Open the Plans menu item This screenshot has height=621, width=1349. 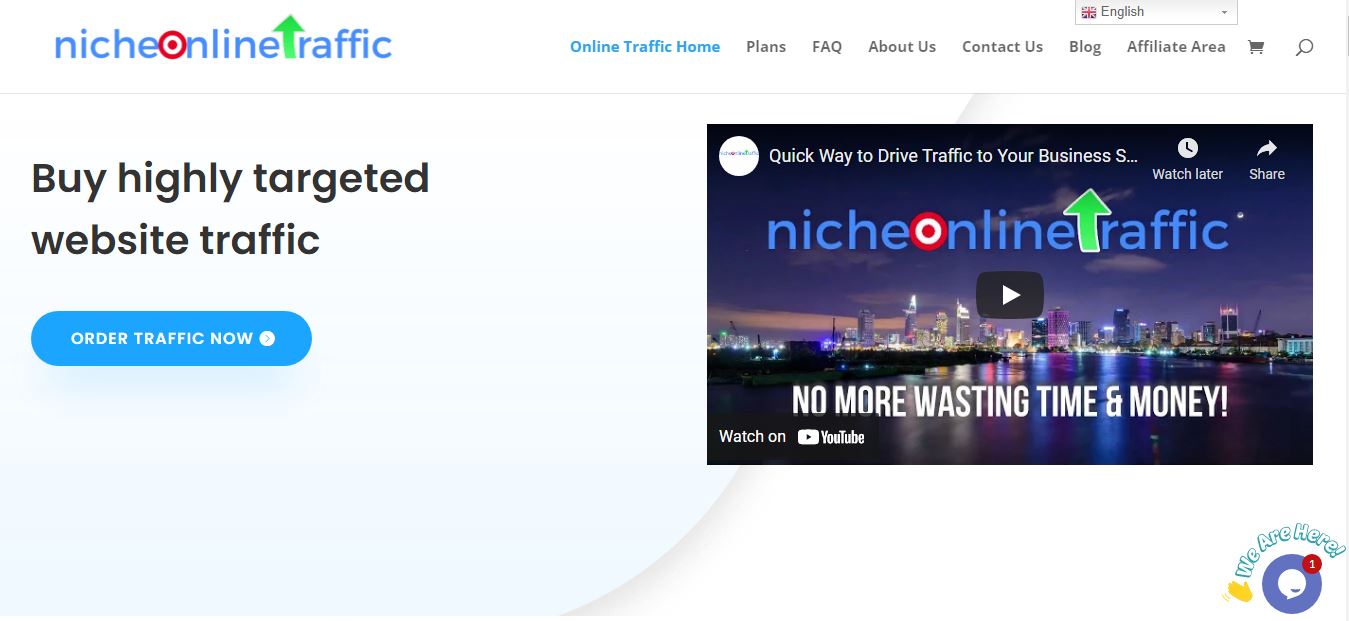(766, 47)
